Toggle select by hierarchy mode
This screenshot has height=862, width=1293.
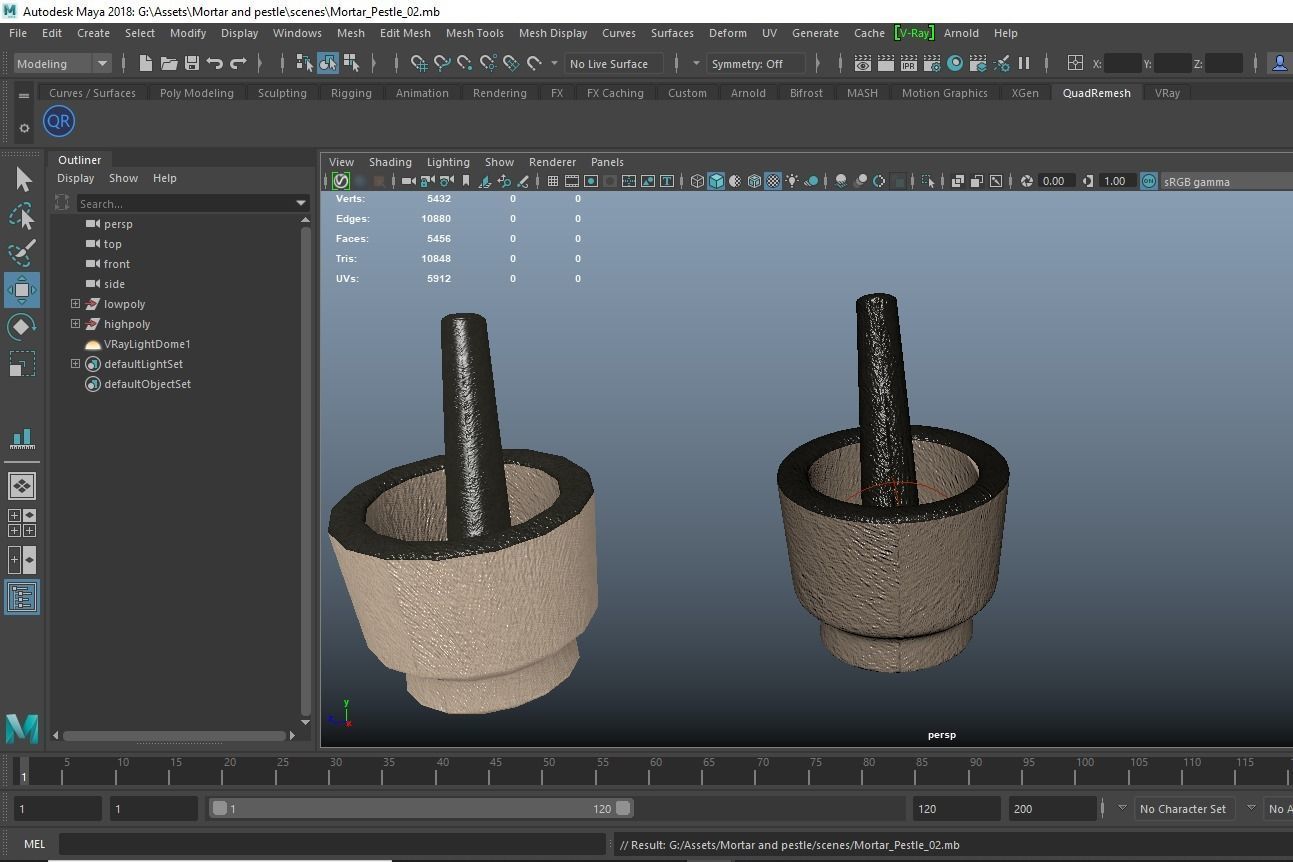[305, 63]
